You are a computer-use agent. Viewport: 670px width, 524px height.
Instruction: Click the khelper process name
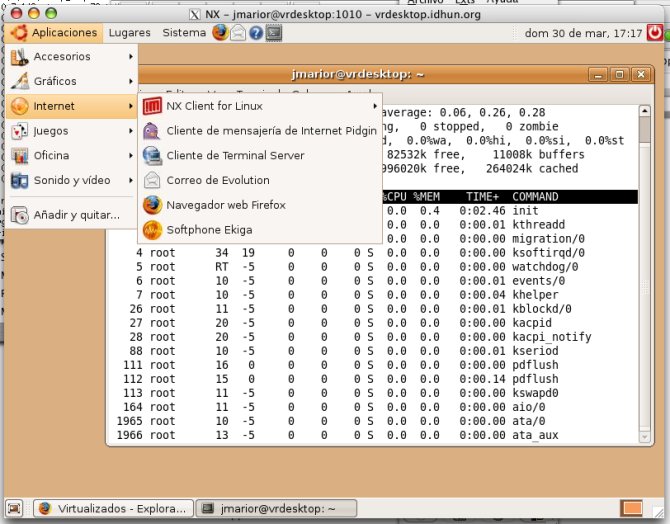[x=535, y=295]
